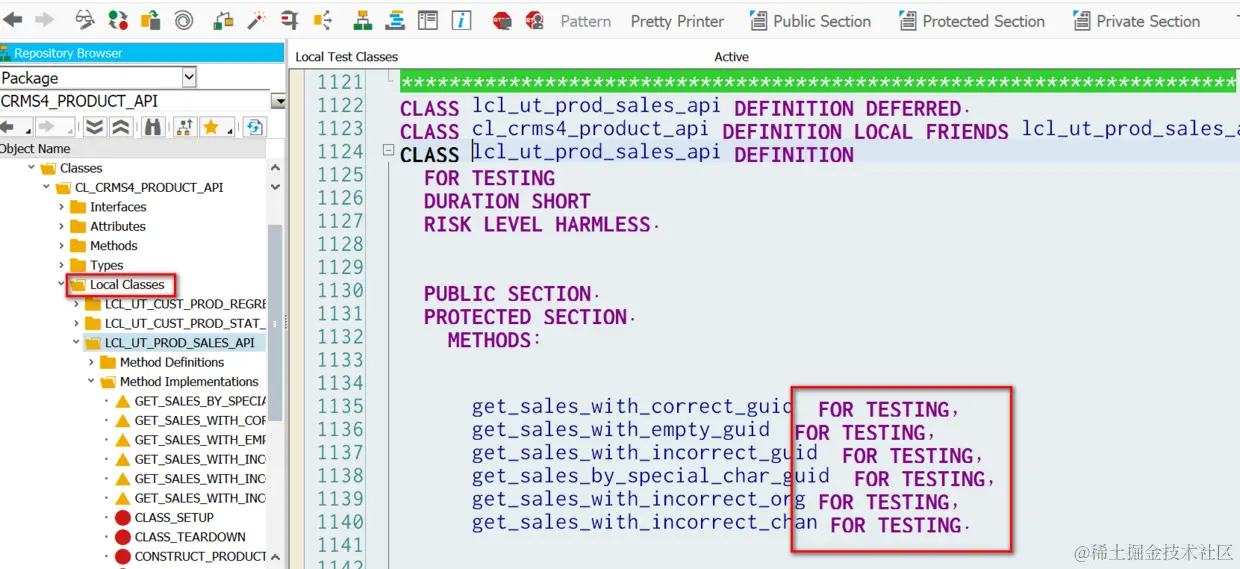Click the binoculars find icon
The width and height of the screenshot is (1240, 569).
point(153,127)
